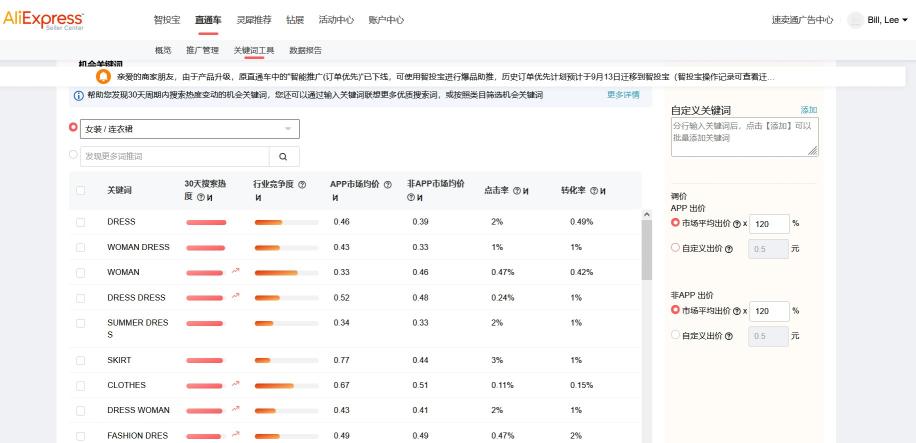Click the 更多详情 link
916x443 pixels.
(623, 95)
